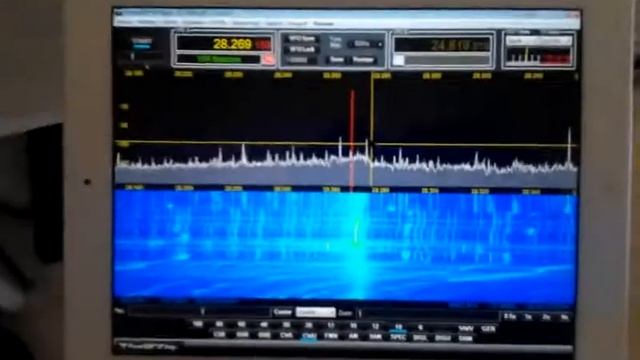
Task: Select the 80 meter band button
Action: click(220, 324)
